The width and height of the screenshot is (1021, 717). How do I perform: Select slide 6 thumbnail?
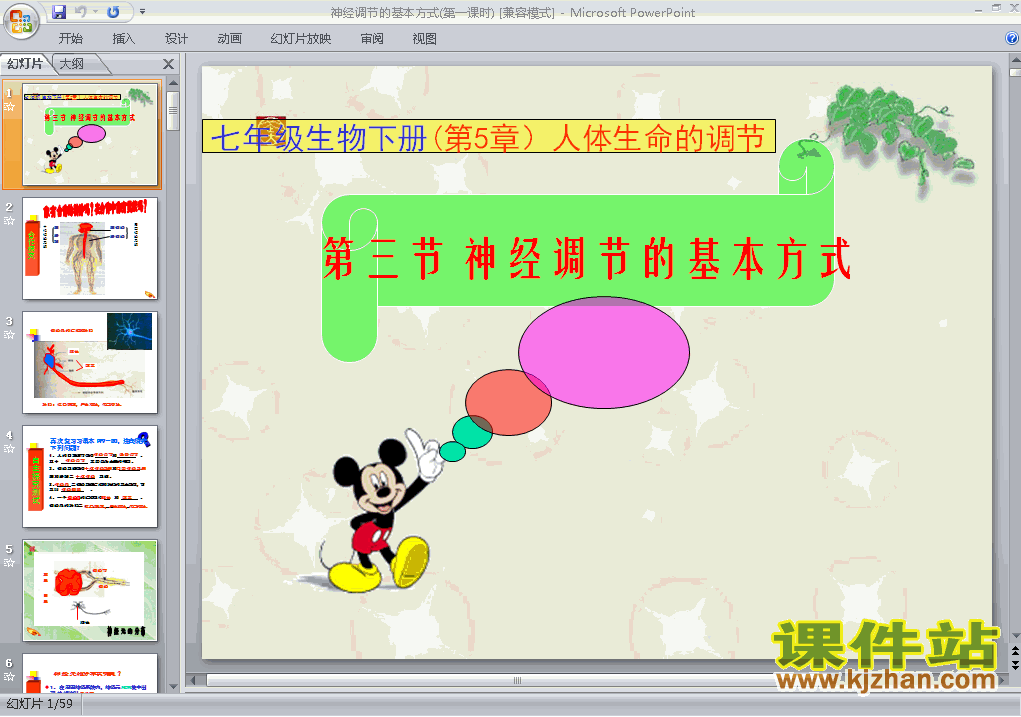pyautogui.click(x=90, y=673)
